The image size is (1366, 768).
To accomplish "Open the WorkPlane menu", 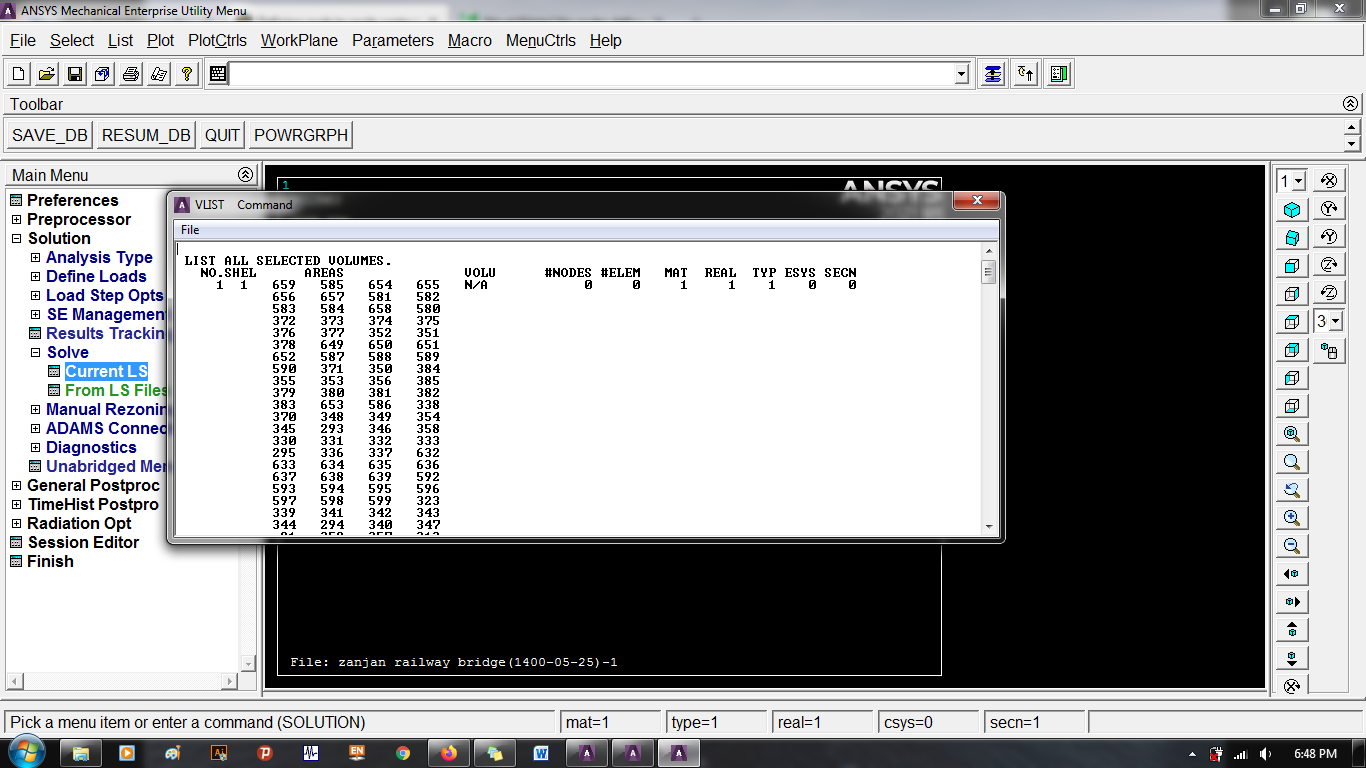I will coord(299,40).
